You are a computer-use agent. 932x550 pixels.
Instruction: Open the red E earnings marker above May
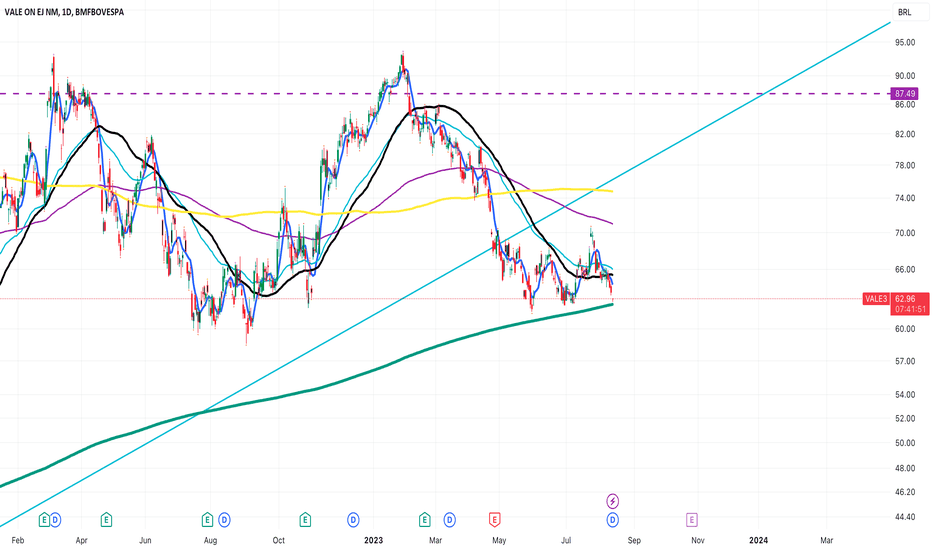(x=495, y=520)
